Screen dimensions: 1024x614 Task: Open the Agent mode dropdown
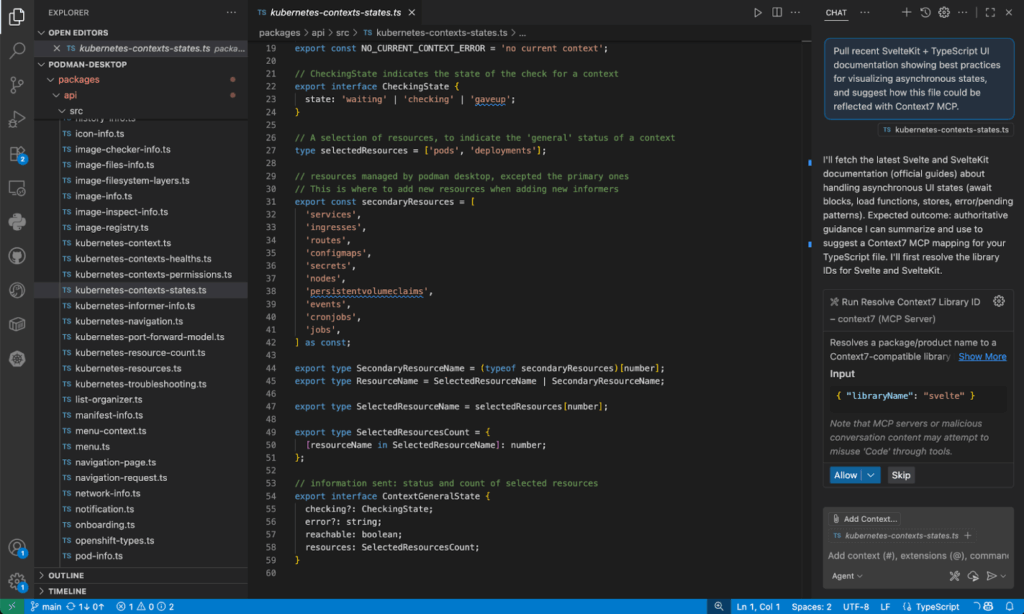point(847,576)
